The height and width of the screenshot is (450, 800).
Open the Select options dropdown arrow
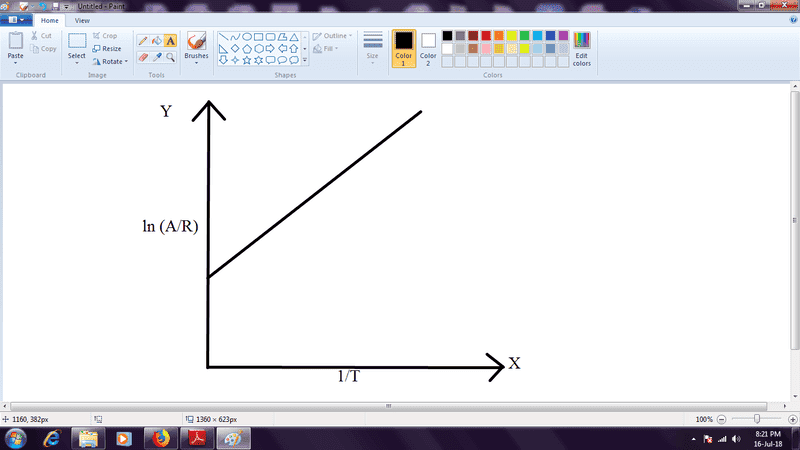(77, 63)
